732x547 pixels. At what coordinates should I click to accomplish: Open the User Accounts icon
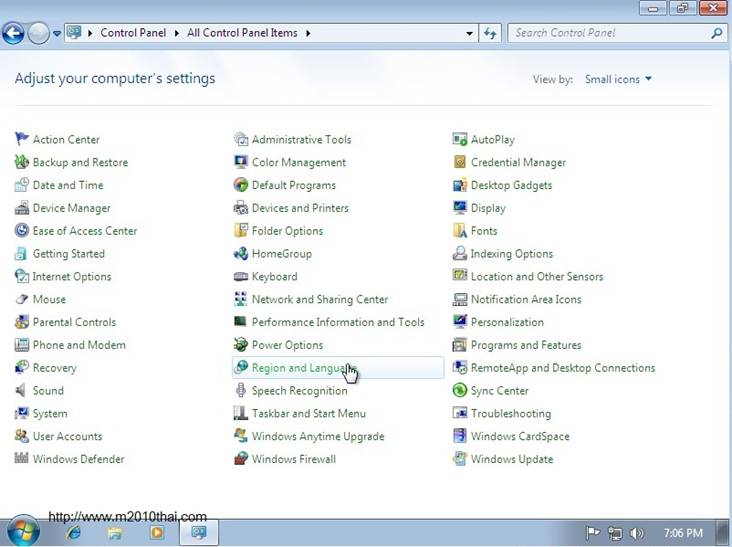(x=21, y=436)
